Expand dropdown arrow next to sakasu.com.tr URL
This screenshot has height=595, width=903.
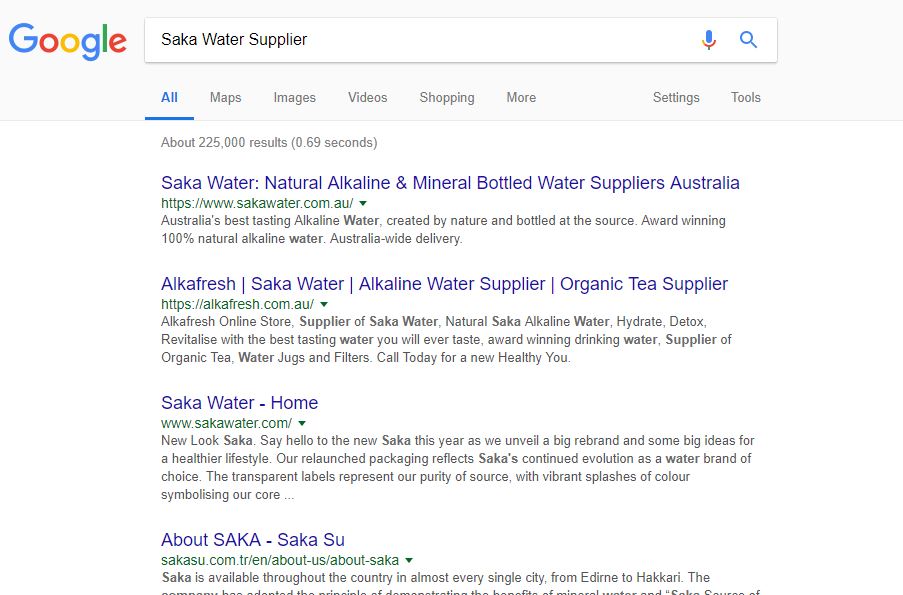coord(409,560)
